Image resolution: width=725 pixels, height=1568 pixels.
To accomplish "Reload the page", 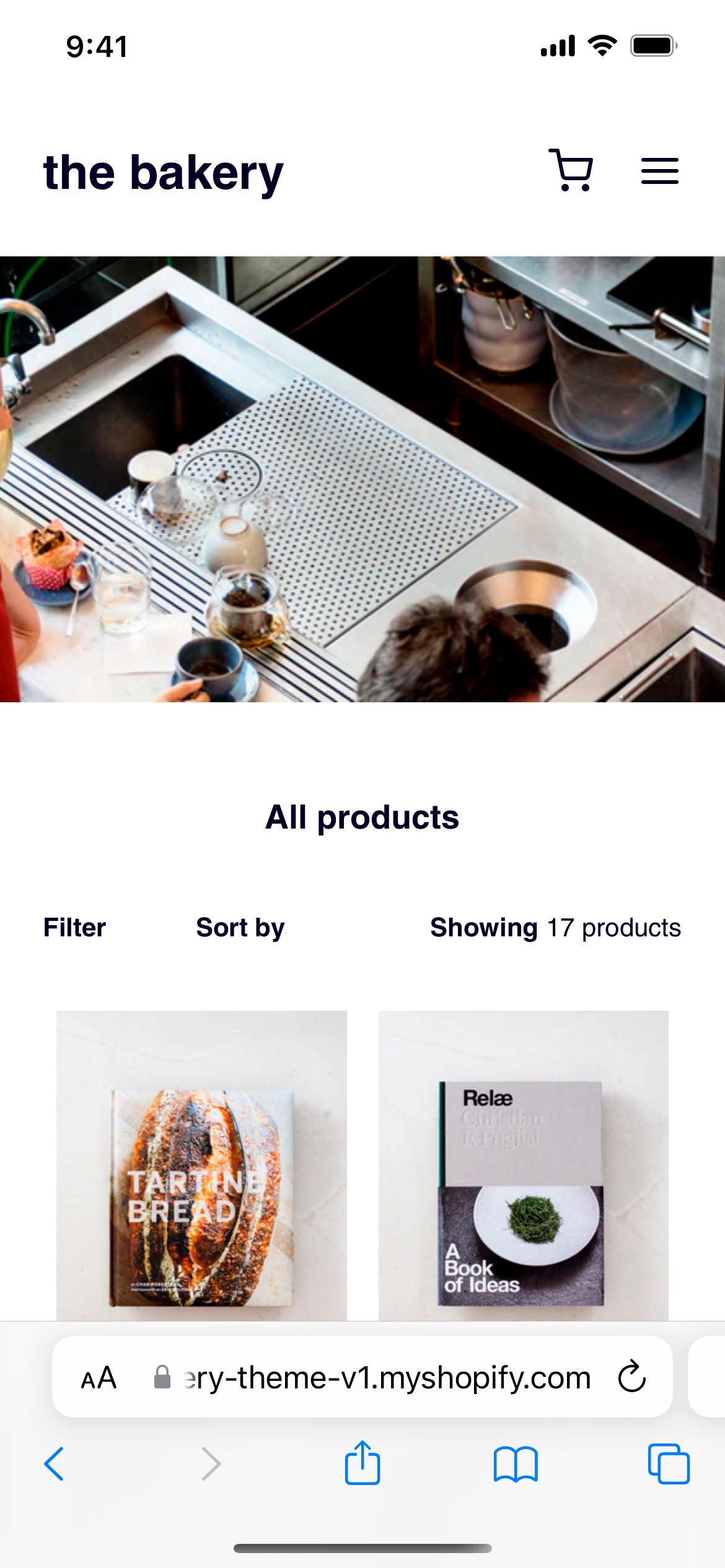I will (631, 1377).
